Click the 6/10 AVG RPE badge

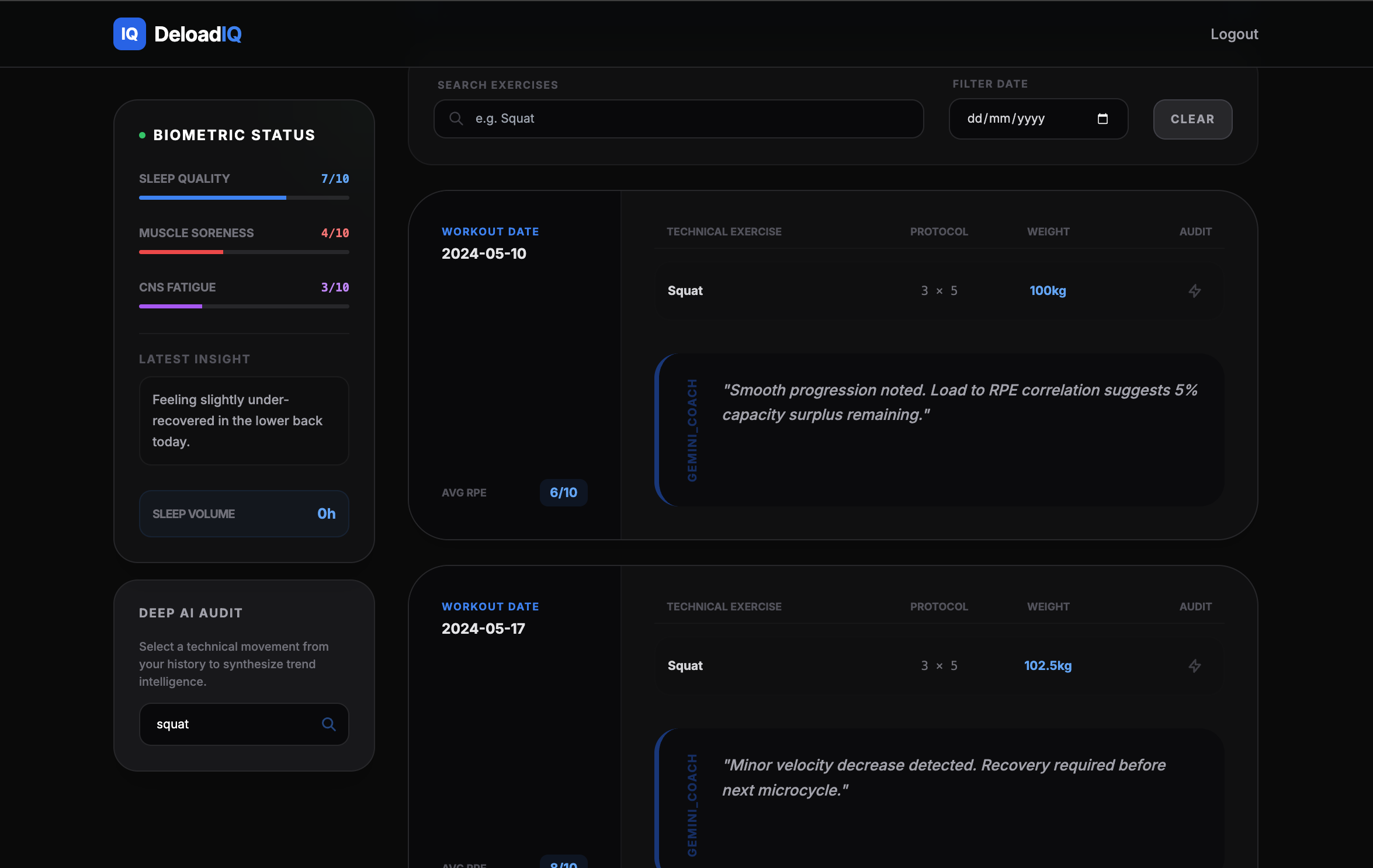click(x=563, y=492)
